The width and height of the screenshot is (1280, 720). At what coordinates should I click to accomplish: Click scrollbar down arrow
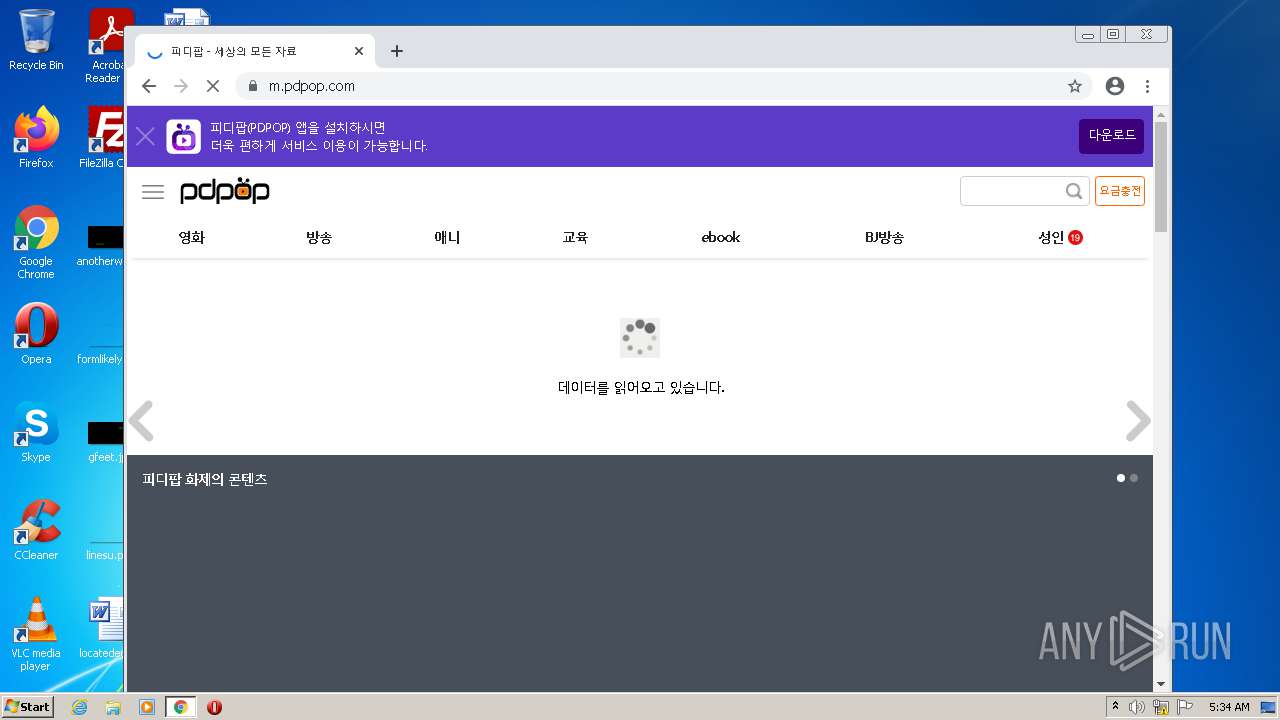click(x=1161, y=684)
